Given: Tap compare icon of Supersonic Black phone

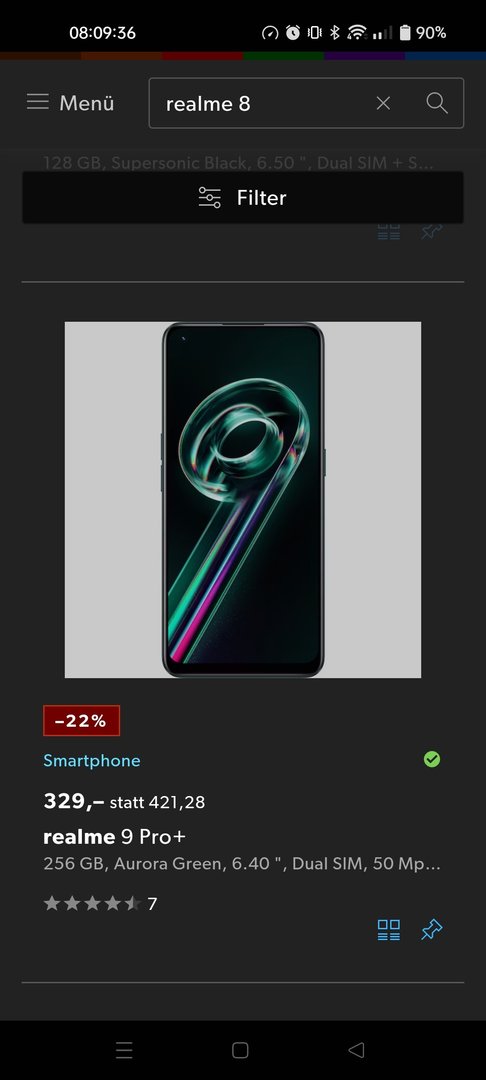Looking at the screenshot, I should click(389, 231).
